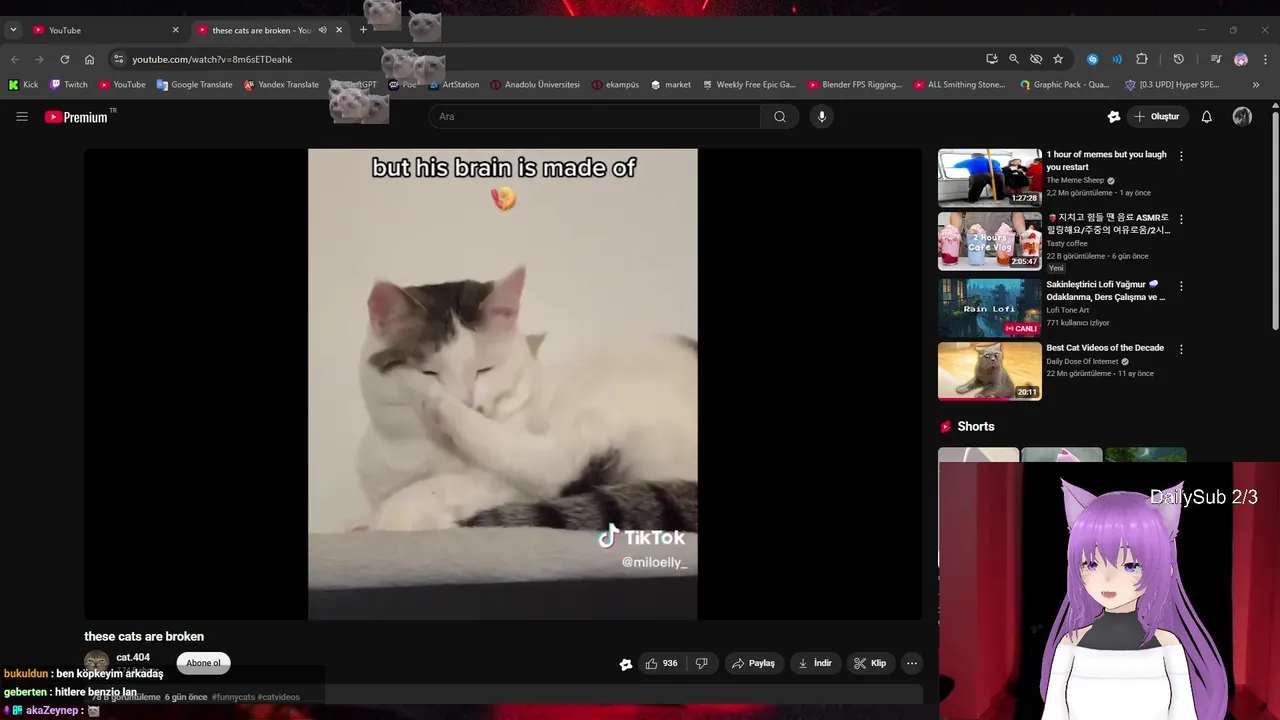Open options for Best Cat Videos
This screenshot has width=1280, height=720.
click(1181, 349)
